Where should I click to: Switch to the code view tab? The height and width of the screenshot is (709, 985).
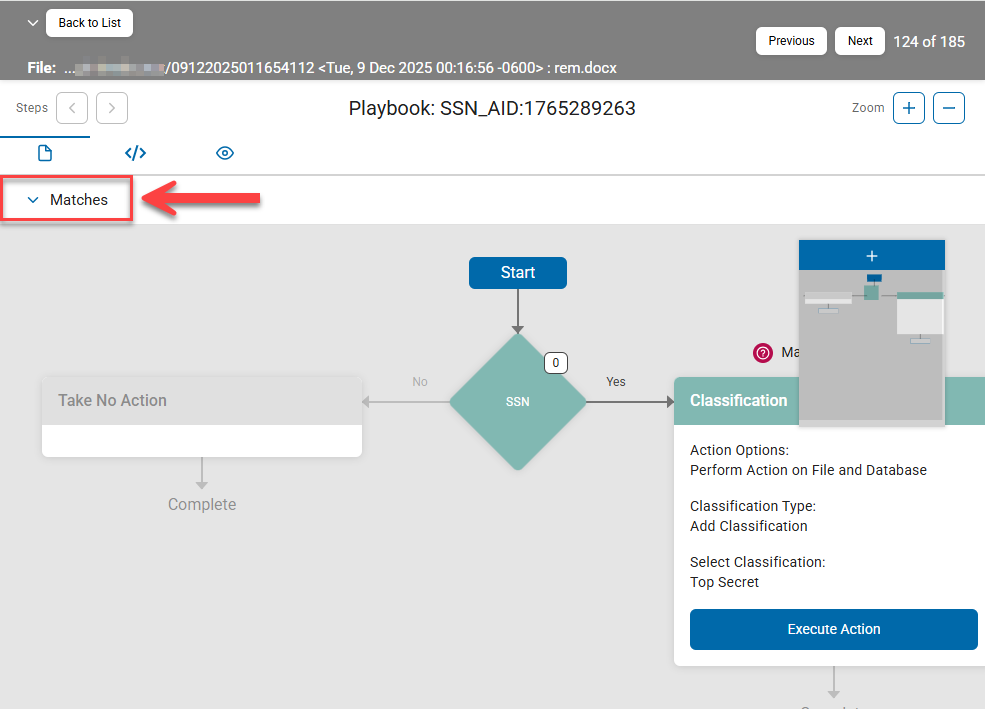(x=135, y=153)
